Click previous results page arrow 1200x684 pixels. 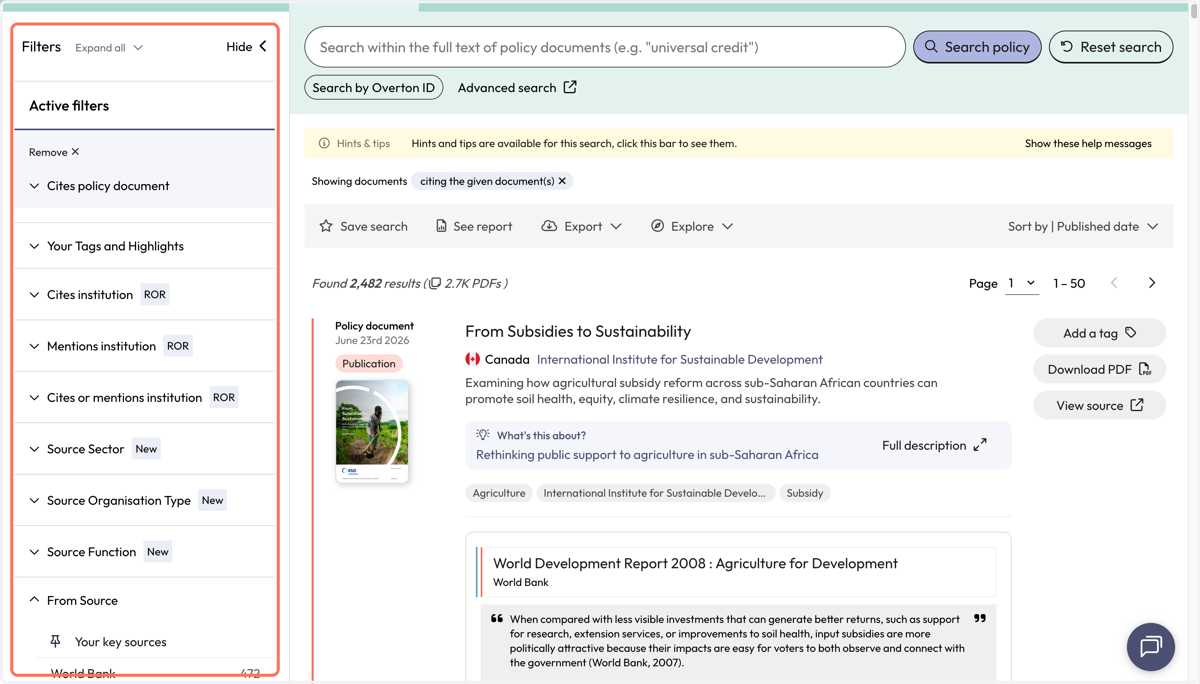pyautogui.click(x=1114, y=283)
